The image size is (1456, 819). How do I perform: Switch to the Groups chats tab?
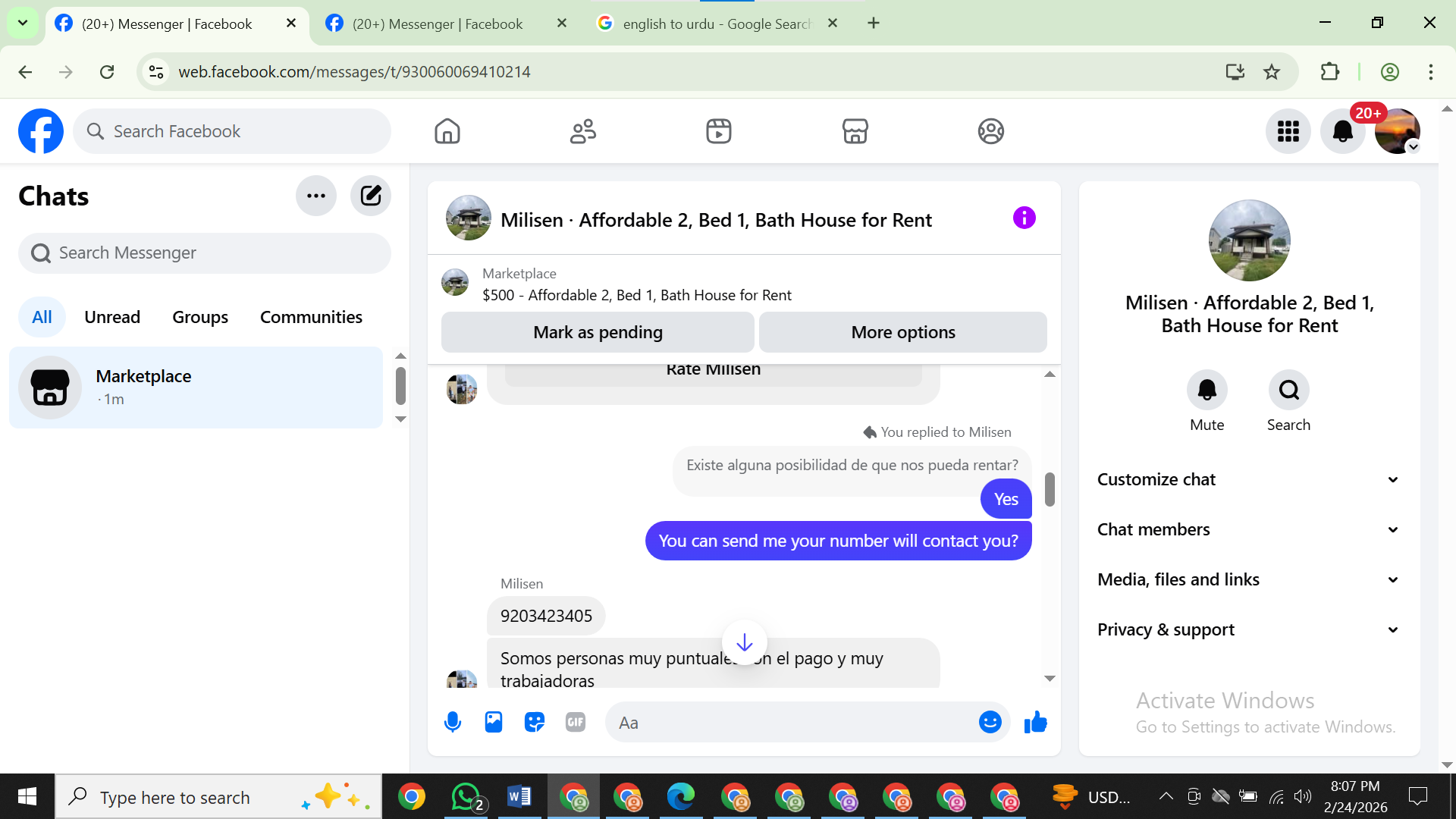click(x=200, y=317)
